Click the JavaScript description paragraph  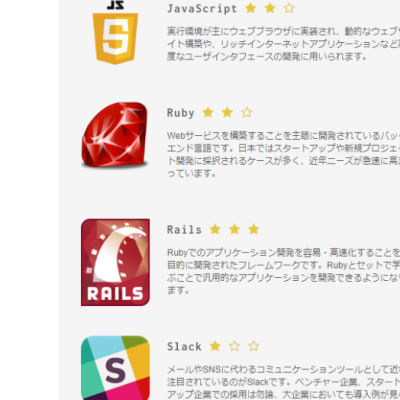click(283, 44)
